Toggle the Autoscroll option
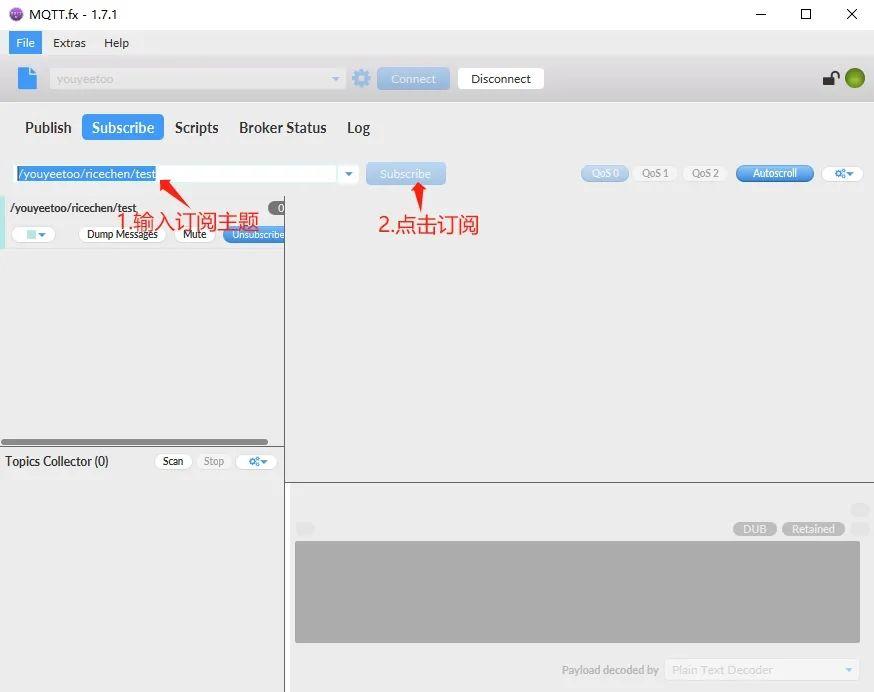The height and width of the screenshot is (692, 874). [x=775, y=173]
